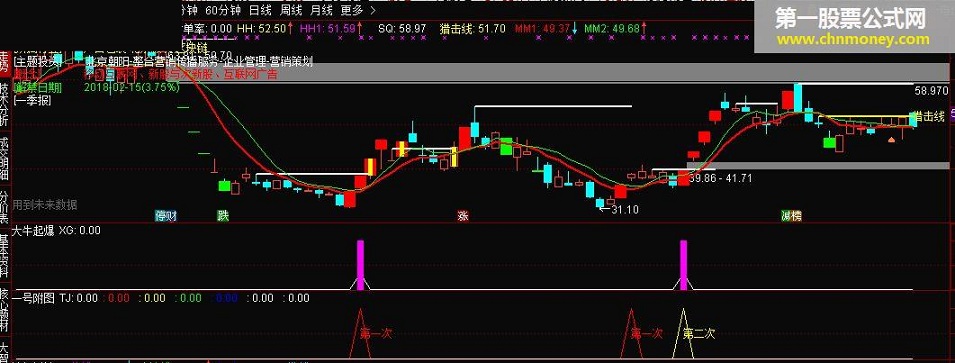Click the MM2: 49.68 indicator value
The height and width of the screenshot is (363, 955).
point(611,28)
